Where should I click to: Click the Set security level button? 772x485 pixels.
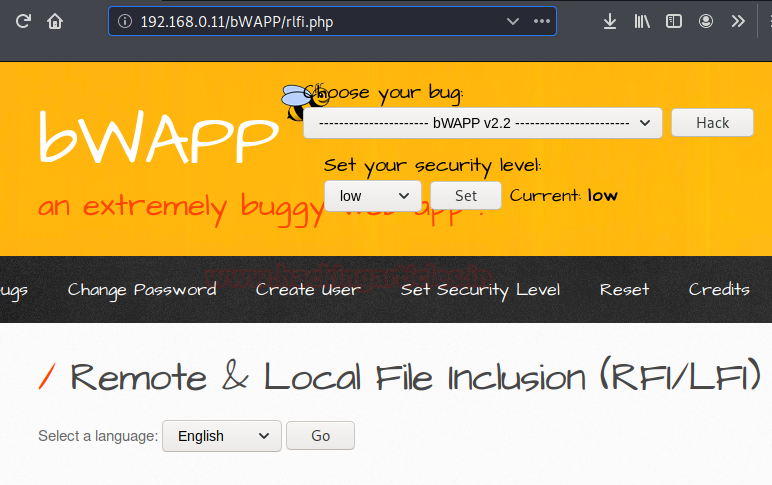click(x=466, y=195)
